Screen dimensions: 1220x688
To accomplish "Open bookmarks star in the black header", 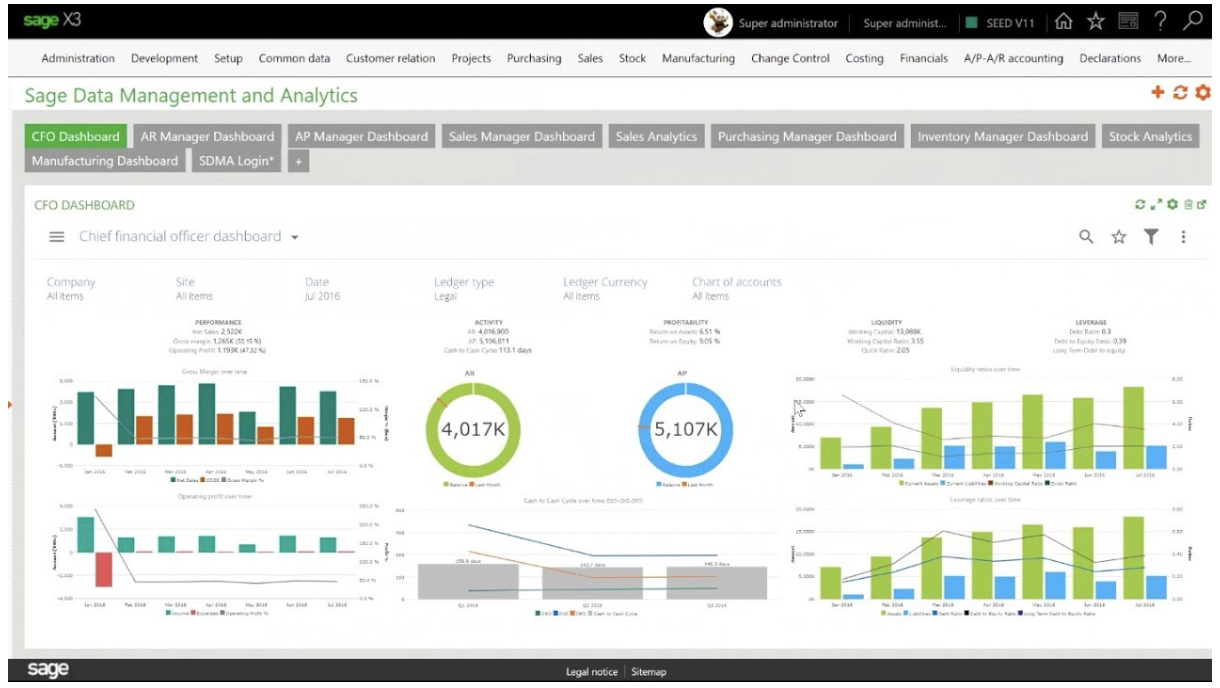I will click(x=1095, y=22).
